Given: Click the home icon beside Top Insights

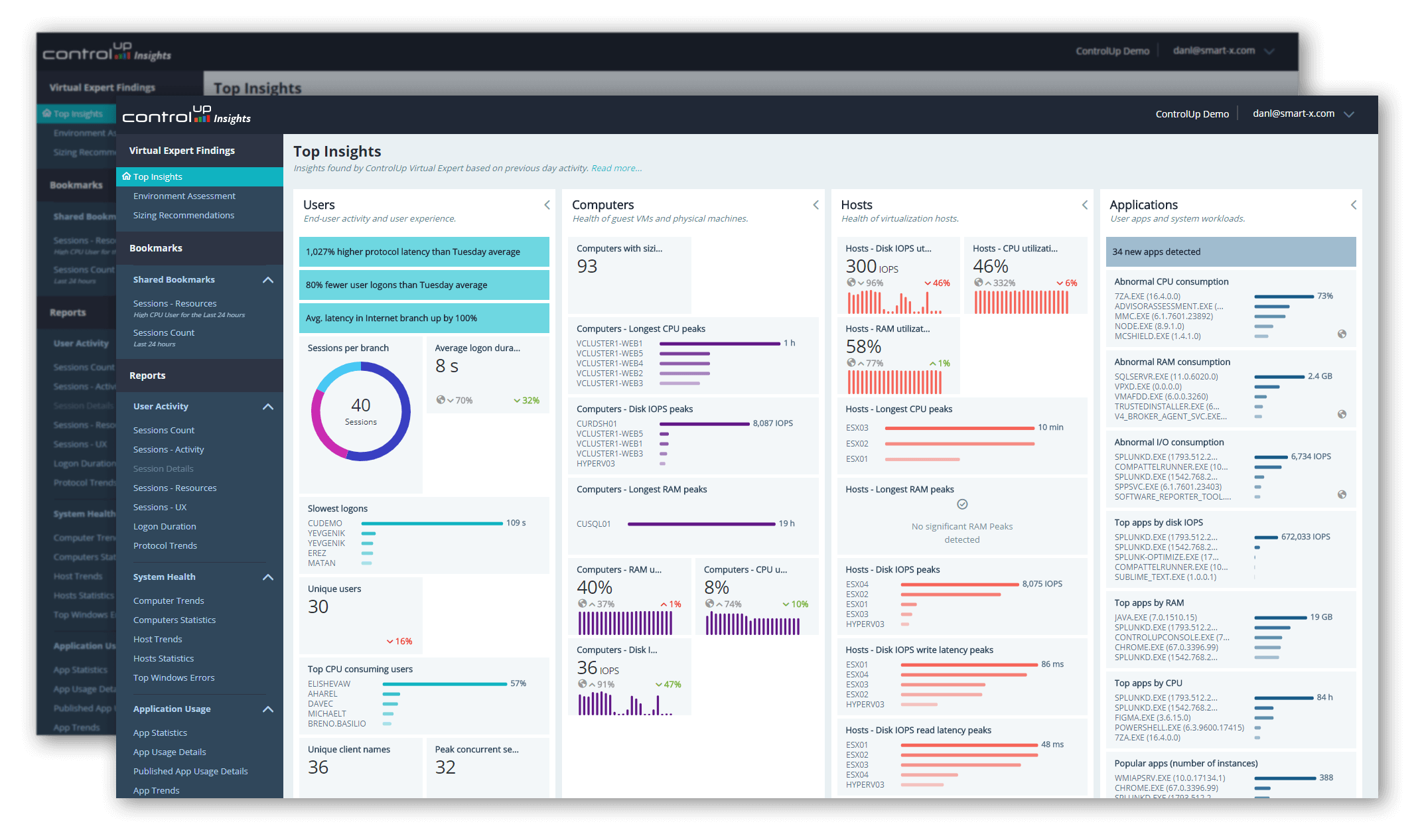Looking at the screenshot, I should (126, 176).
